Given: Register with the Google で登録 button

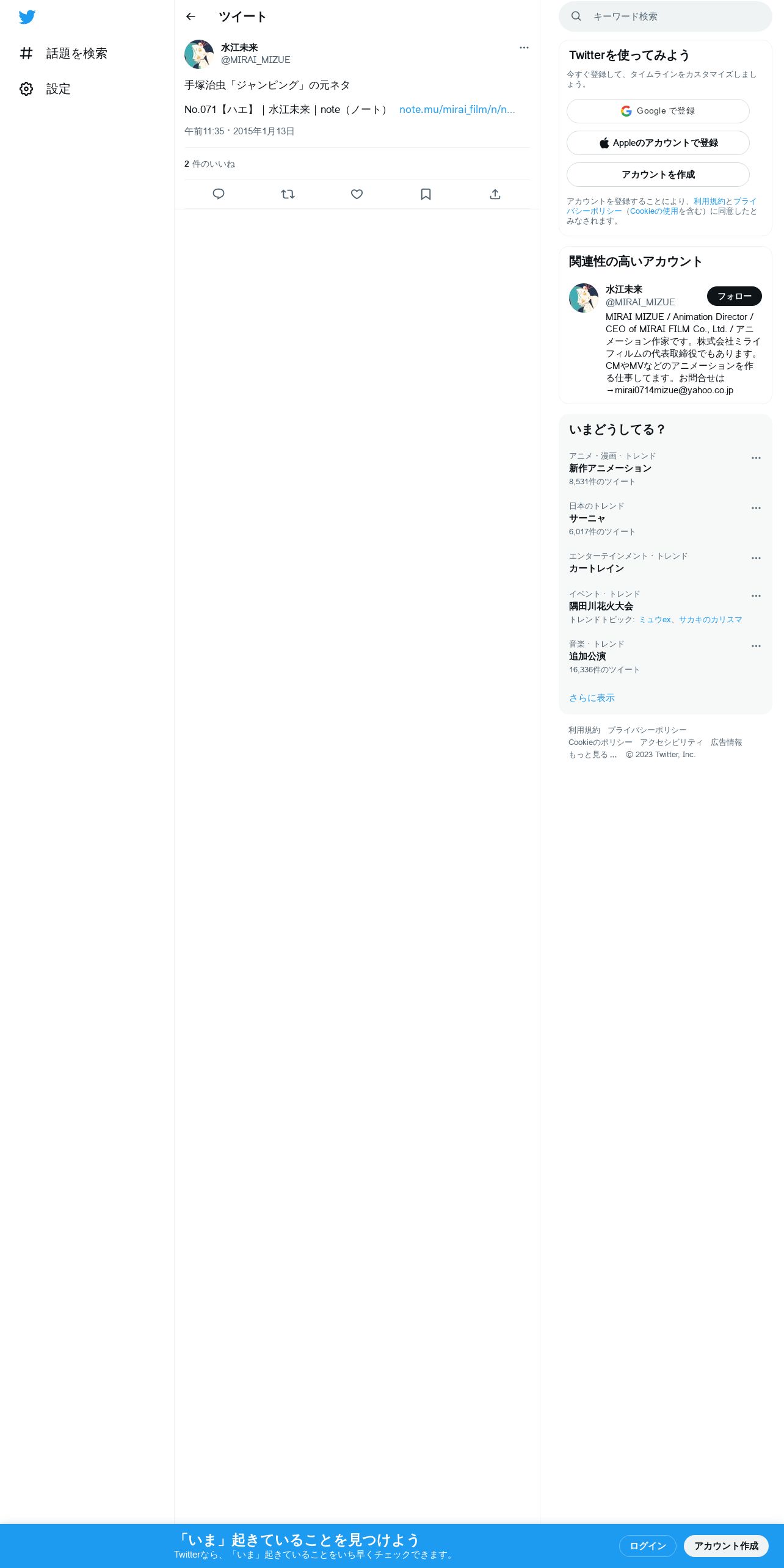Looking at the screenshot, I should point(658,111).
